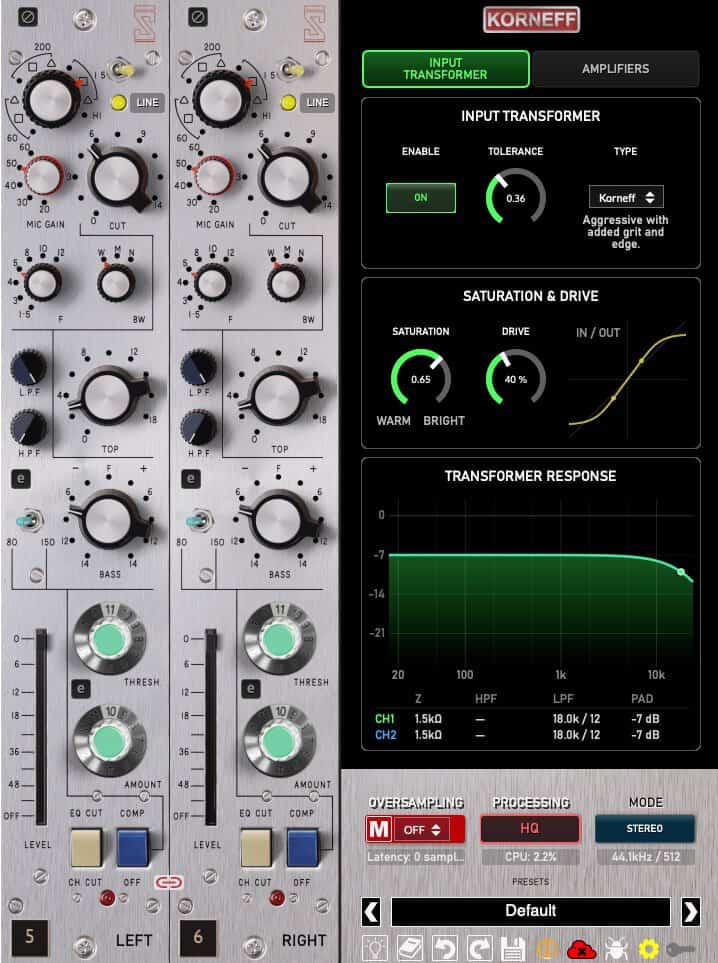The width and height of the screenshot is (718, 963).
Task: Click the key license icon
Action: 681,949
